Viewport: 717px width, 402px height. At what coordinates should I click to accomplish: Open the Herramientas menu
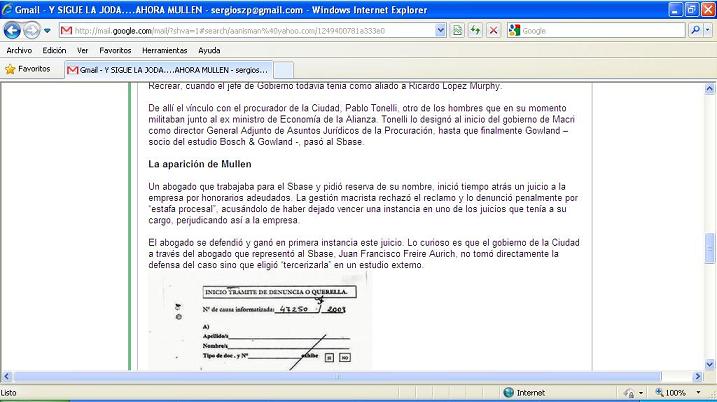click(x=165, y=50)
